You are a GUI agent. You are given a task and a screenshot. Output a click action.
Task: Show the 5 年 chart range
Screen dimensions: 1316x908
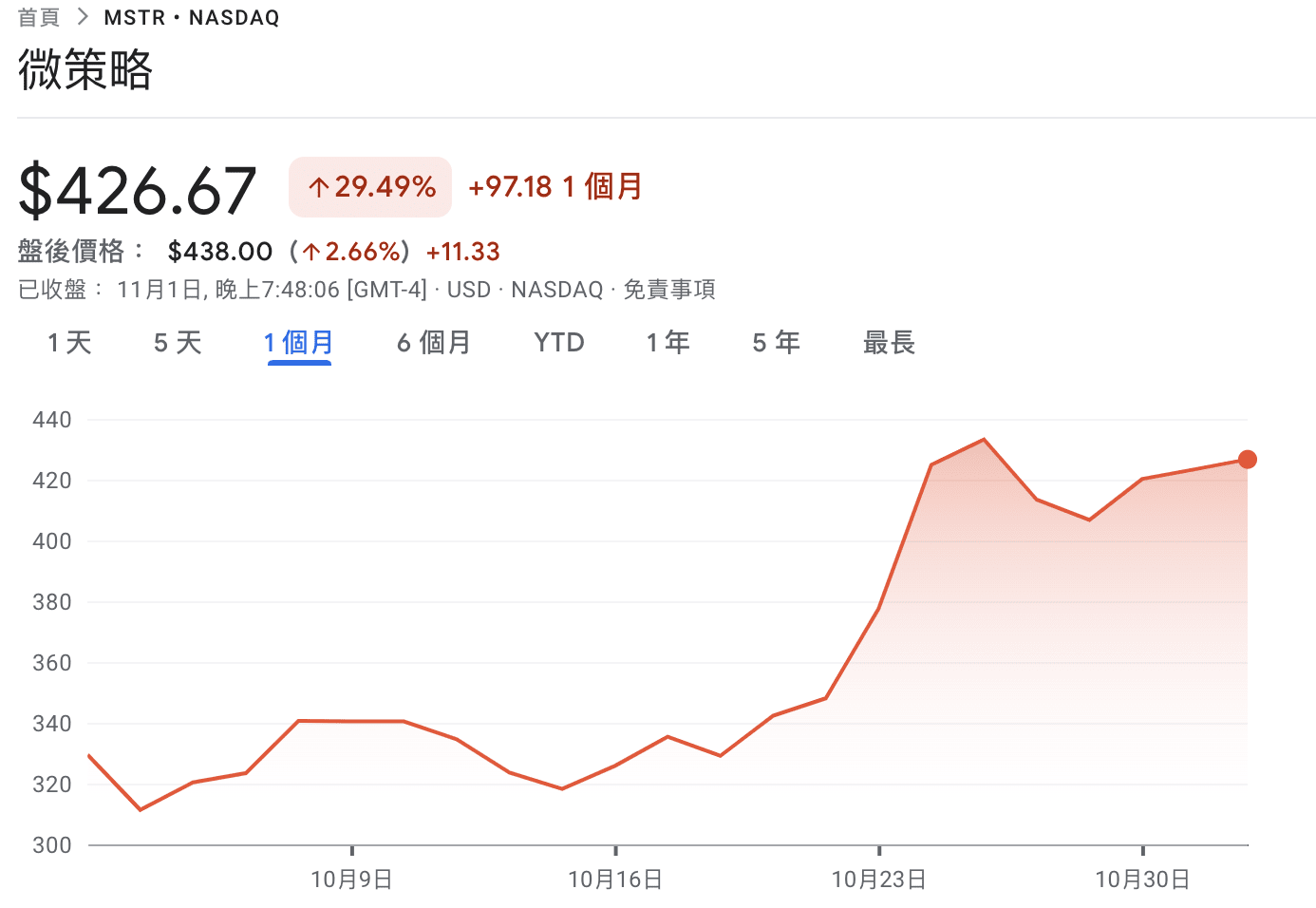coord(777,342)
